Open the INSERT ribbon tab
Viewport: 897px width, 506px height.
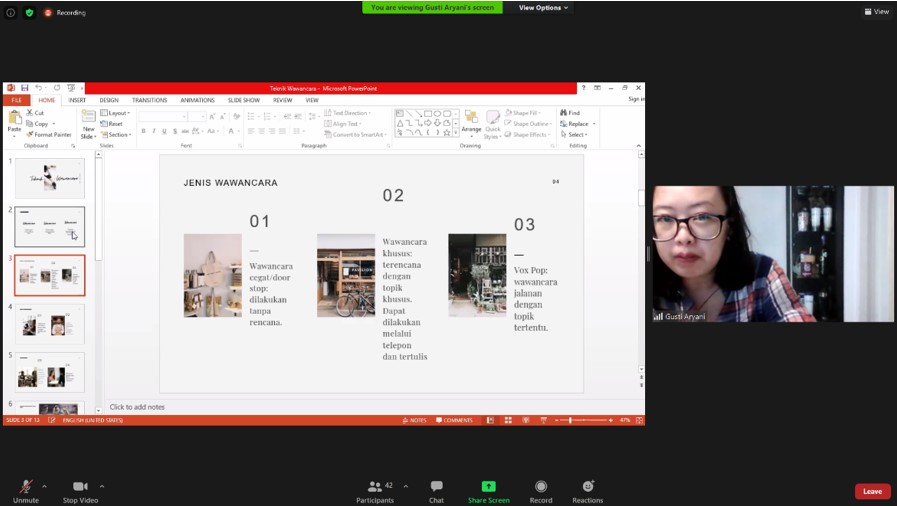[x=77, y=100]
